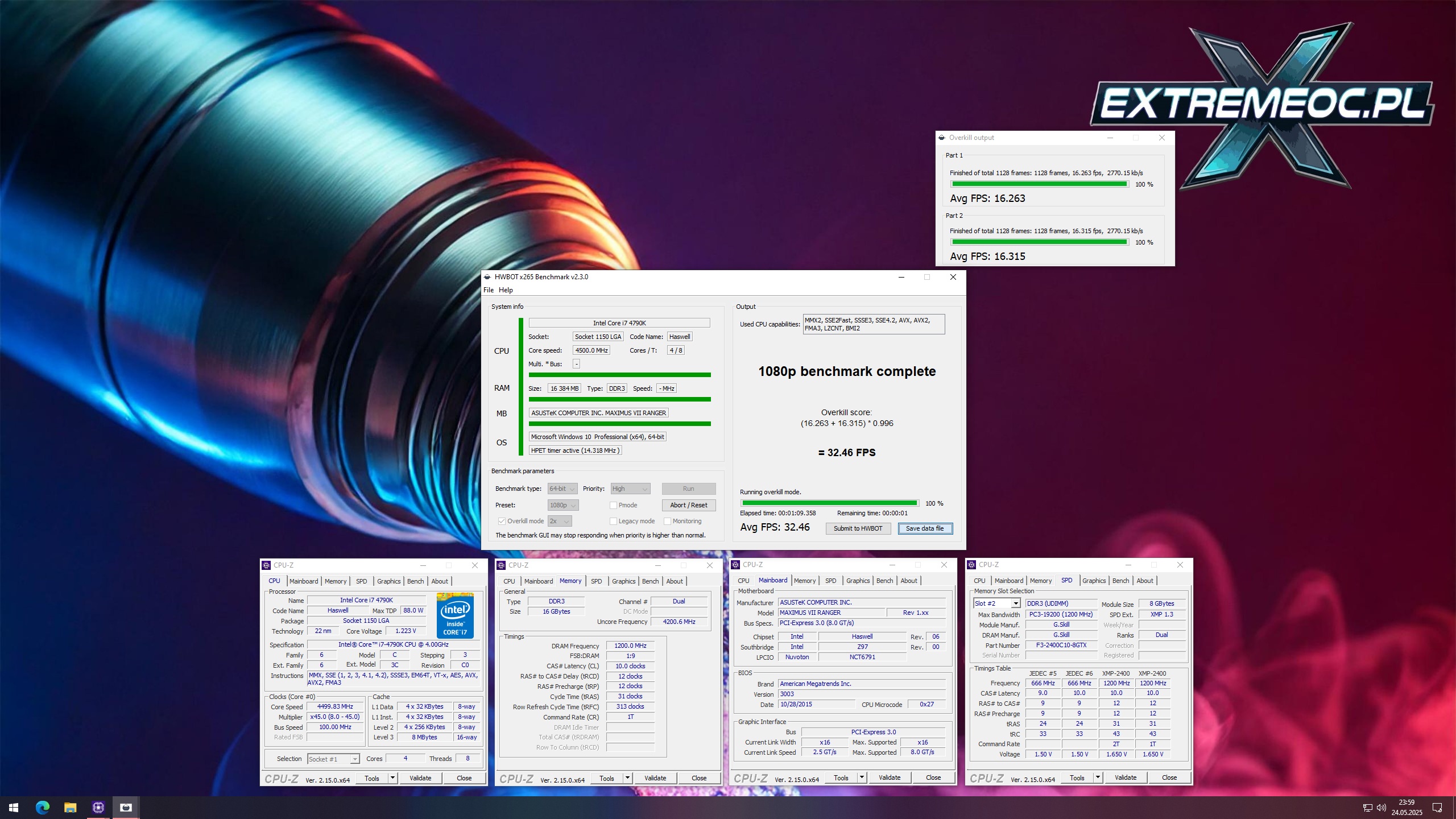This screenshot has height=819, width=1456.
Task: Click title icon of CPU-Z SPD window
Action: tap(971, 565)
